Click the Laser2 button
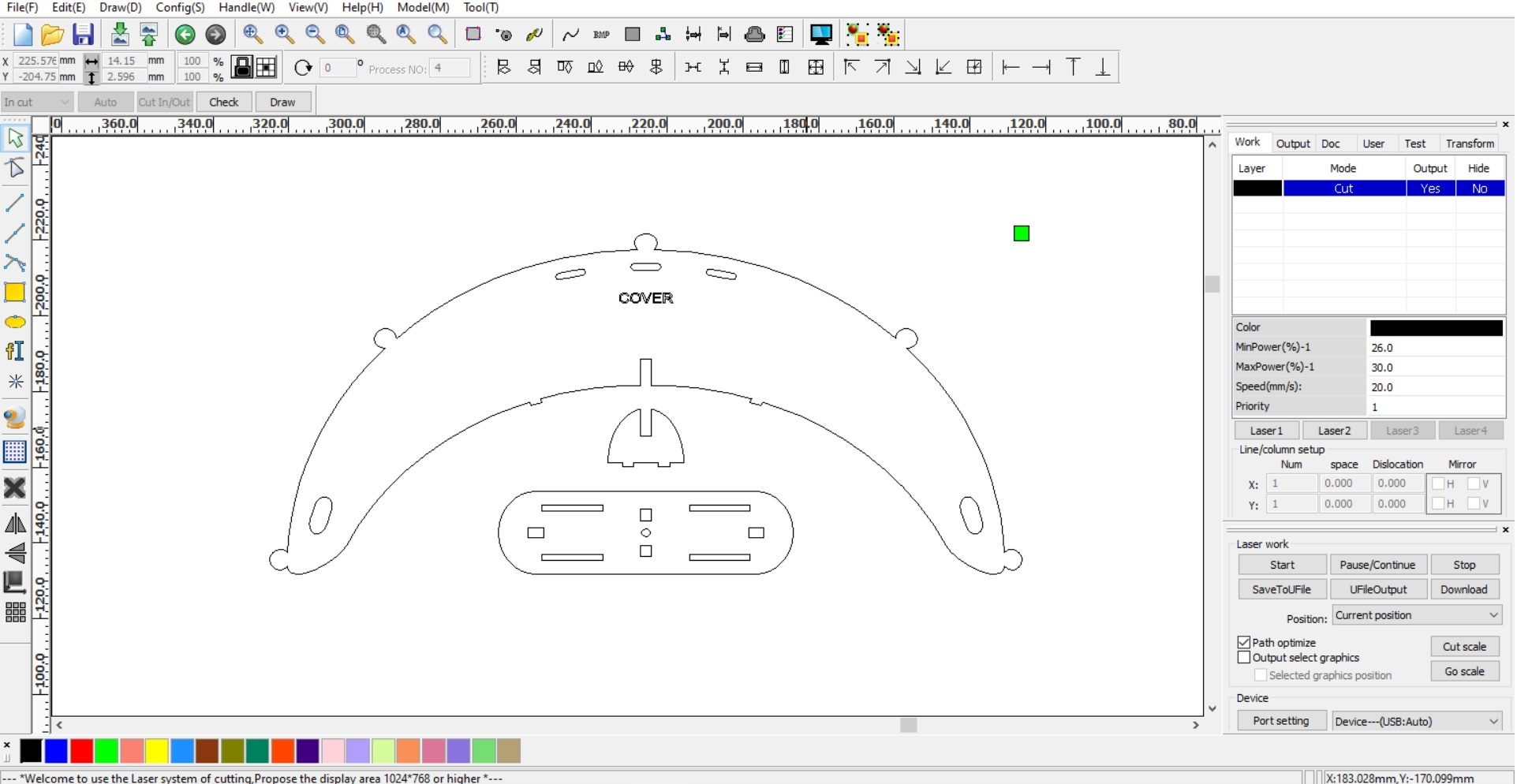 coord(1334,431)
